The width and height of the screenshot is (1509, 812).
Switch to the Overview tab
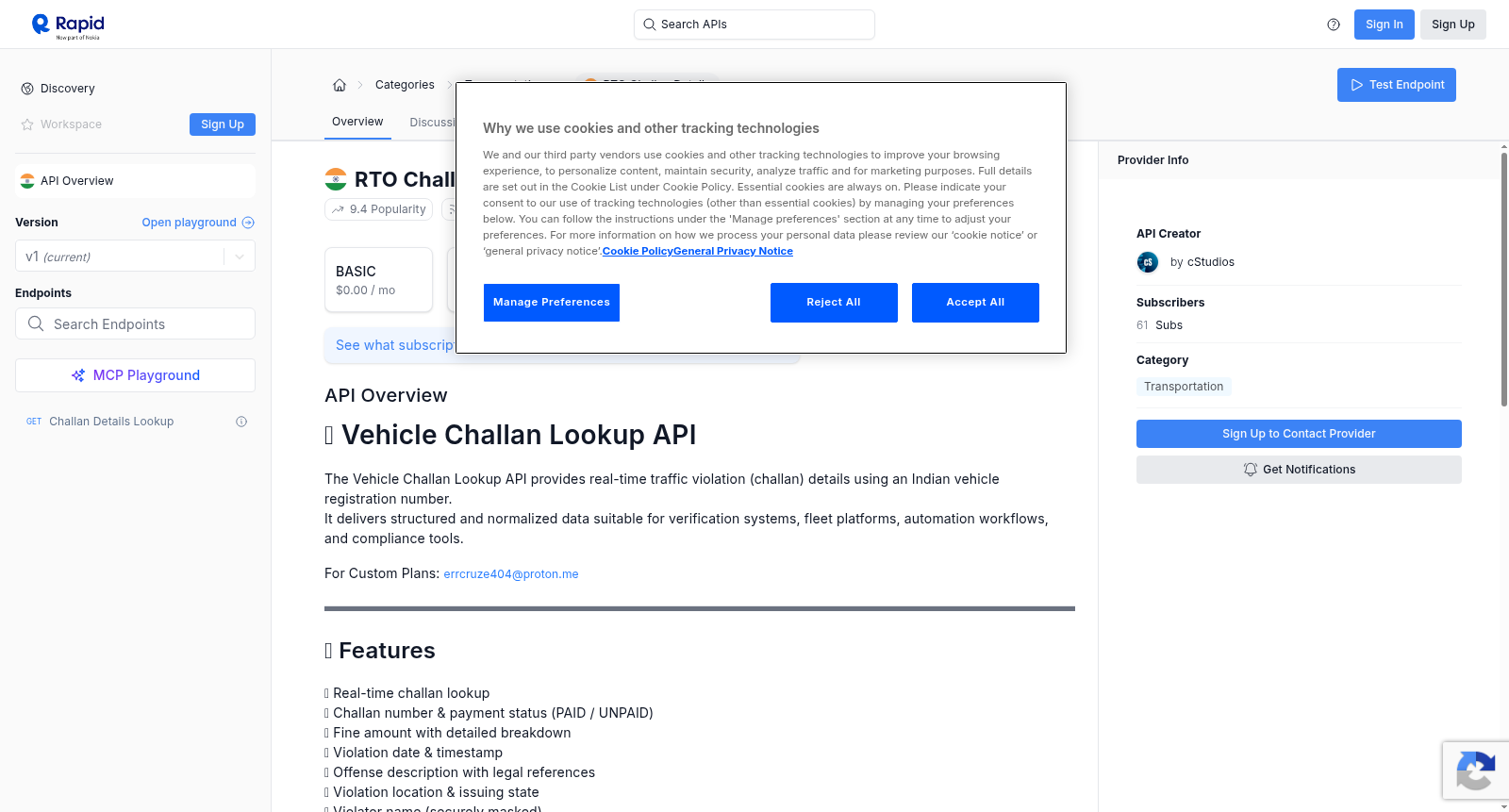click(357, 122)
